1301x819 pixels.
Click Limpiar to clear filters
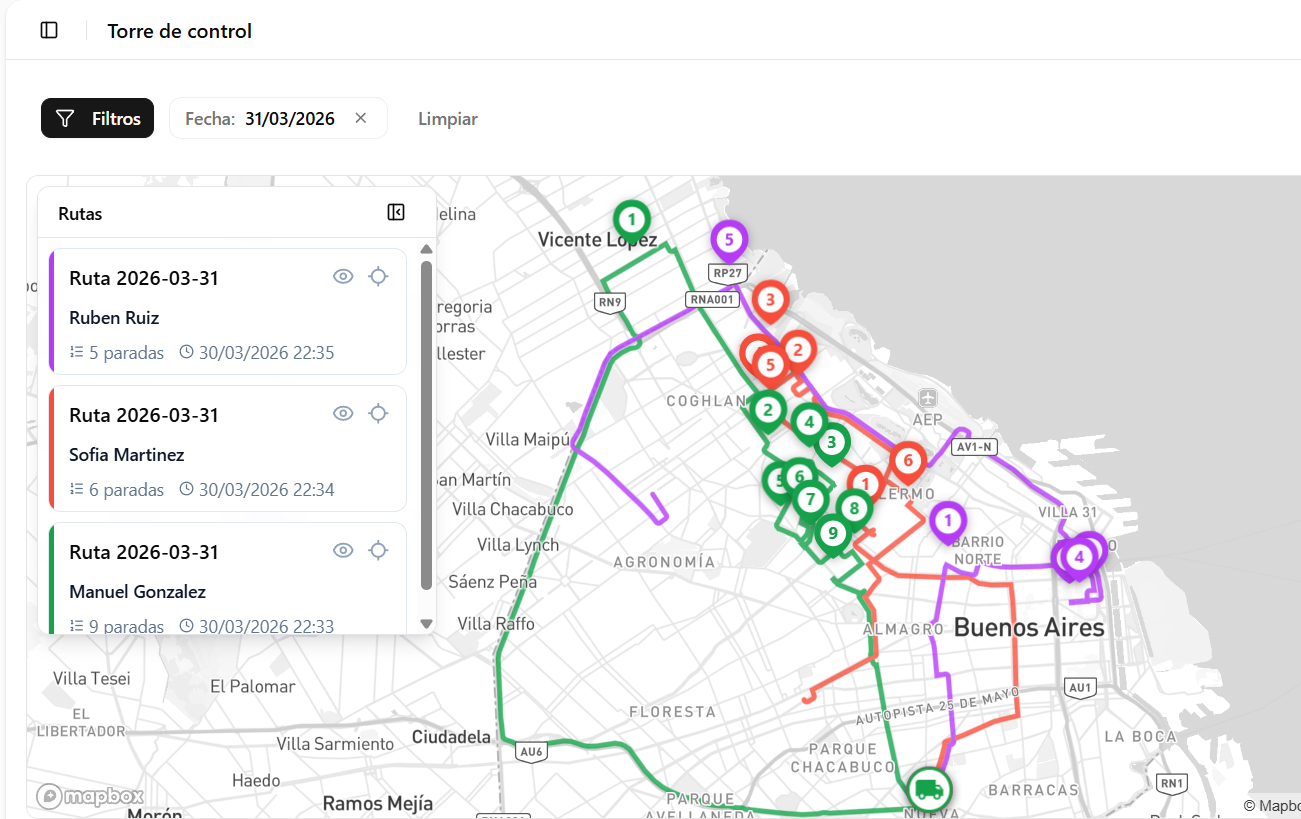coord(447,119)
